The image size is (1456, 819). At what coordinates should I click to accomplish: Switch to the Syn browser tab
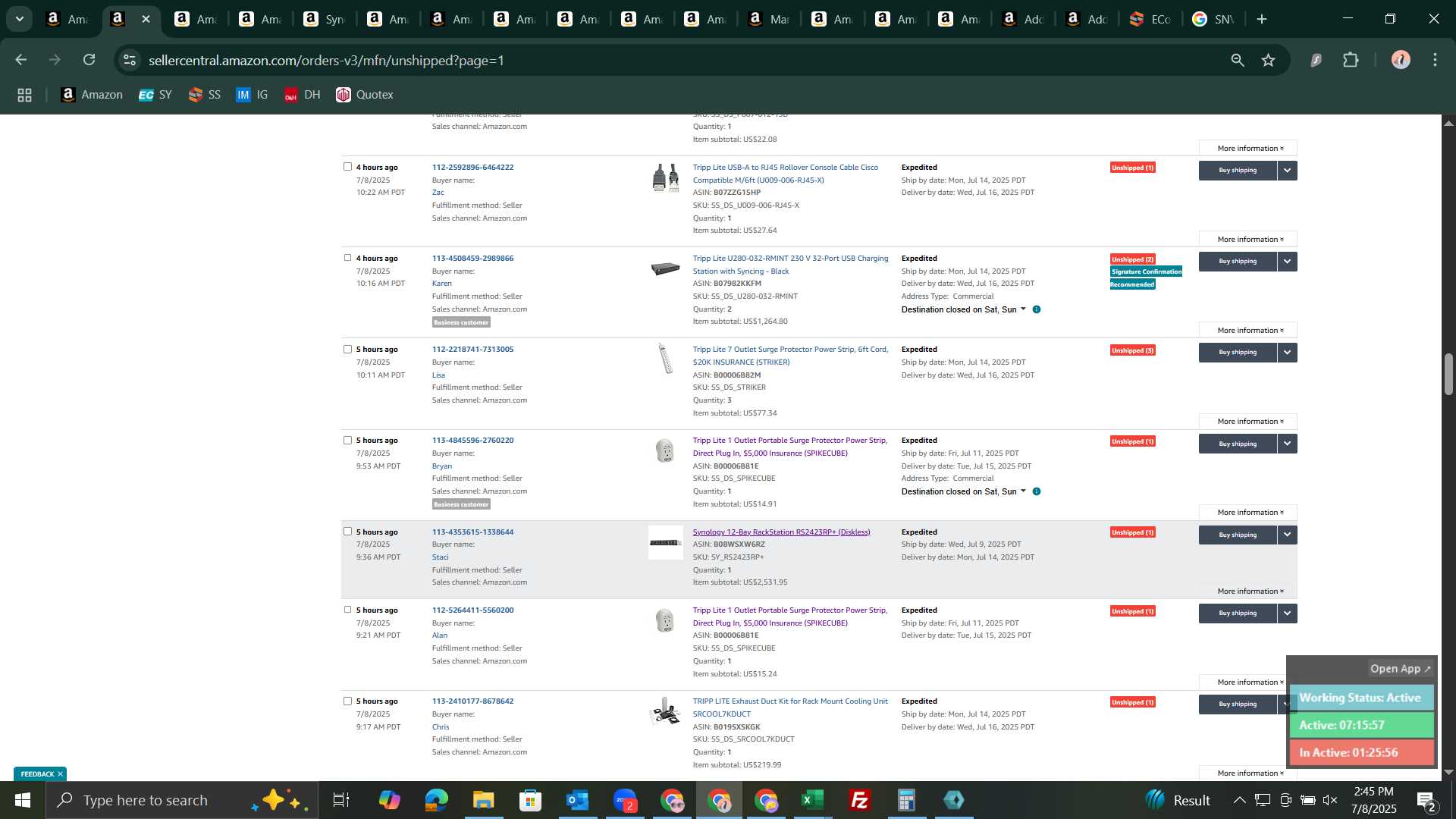325,19
